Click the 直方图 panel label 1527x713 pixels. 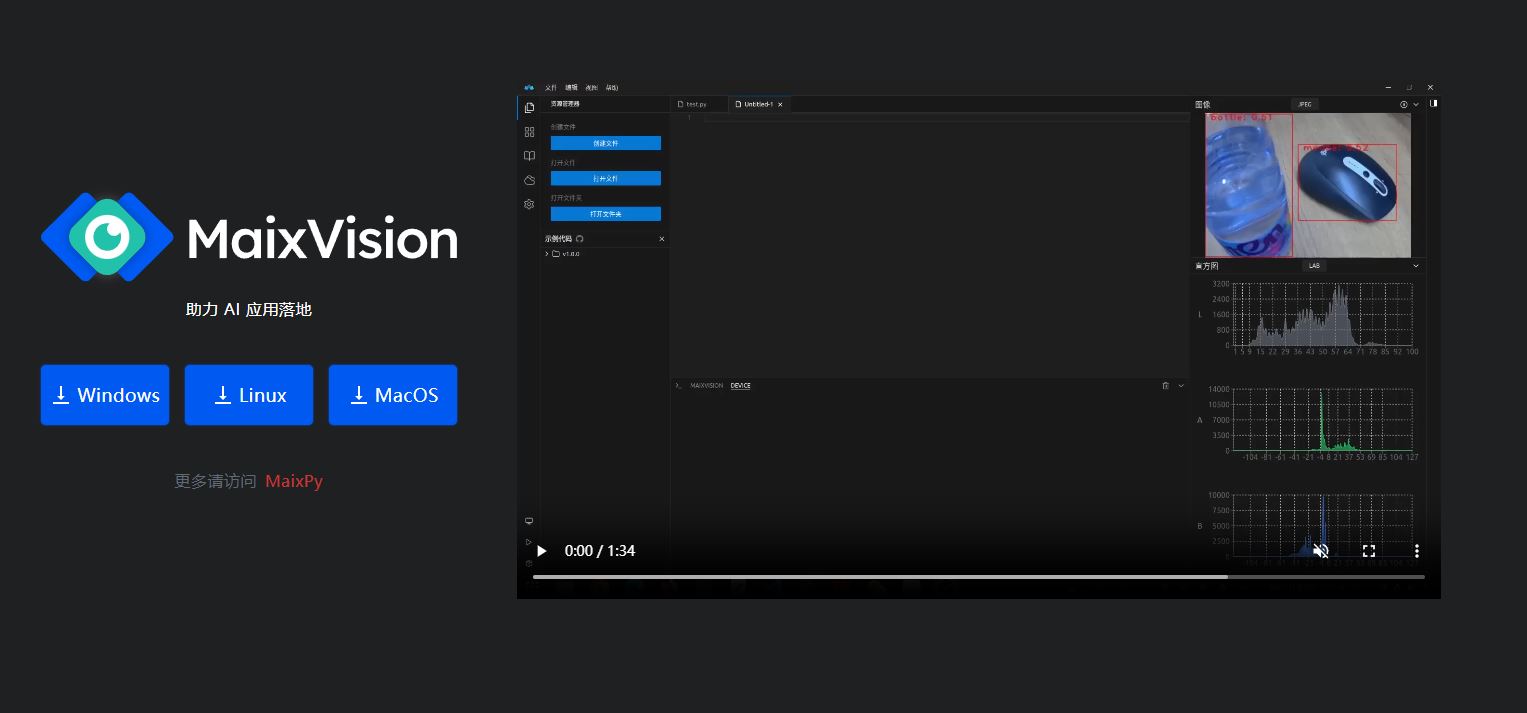coord(1206,266)
